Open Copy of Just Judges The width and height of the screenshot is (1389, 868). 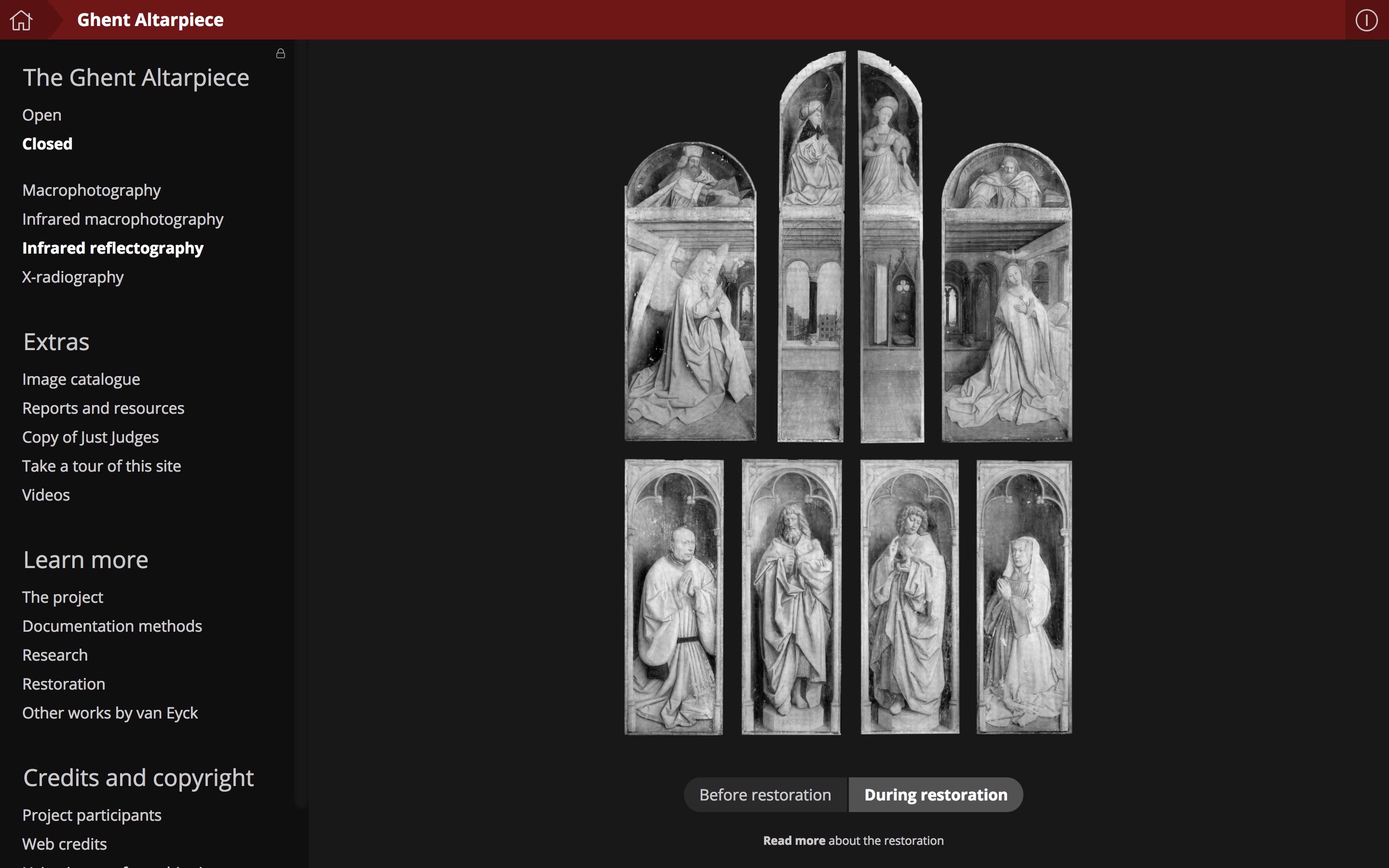coord(91,437)
